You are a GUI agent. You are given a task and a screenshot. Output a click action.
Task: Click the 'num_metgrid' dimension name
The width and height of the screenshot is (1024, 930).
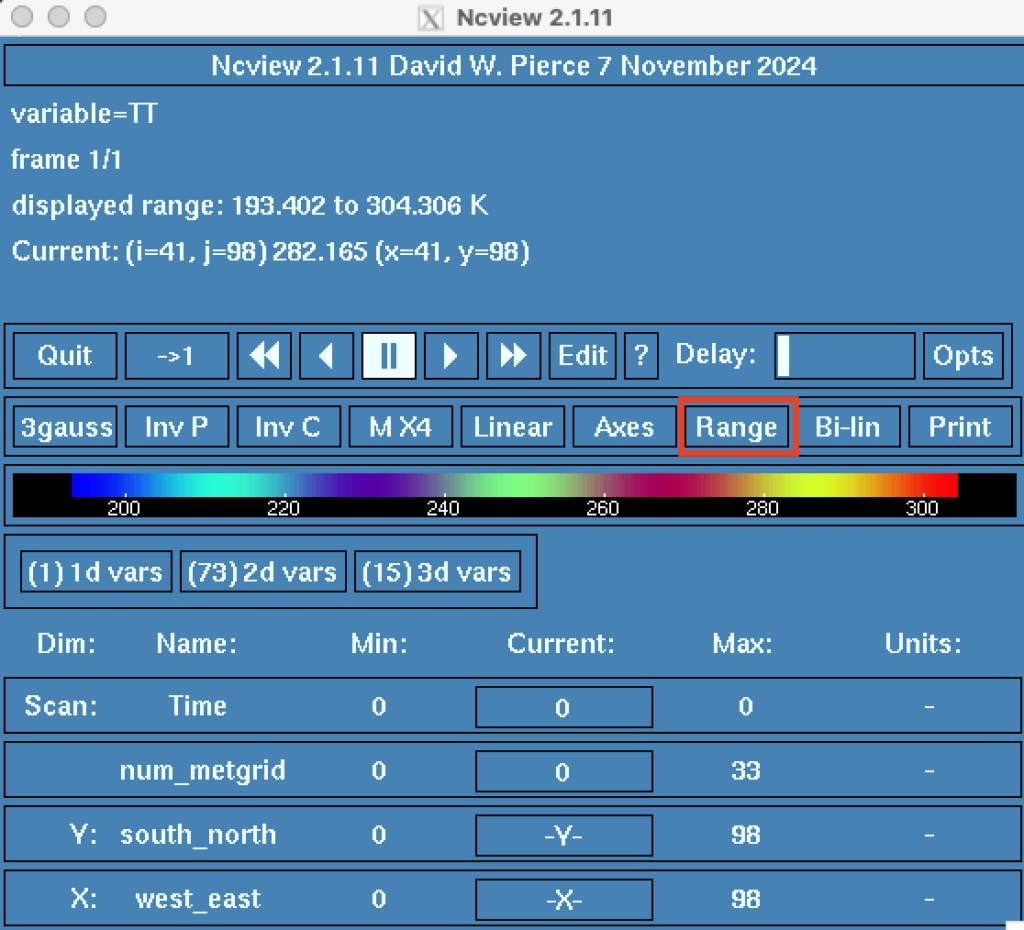click(202, 771)
